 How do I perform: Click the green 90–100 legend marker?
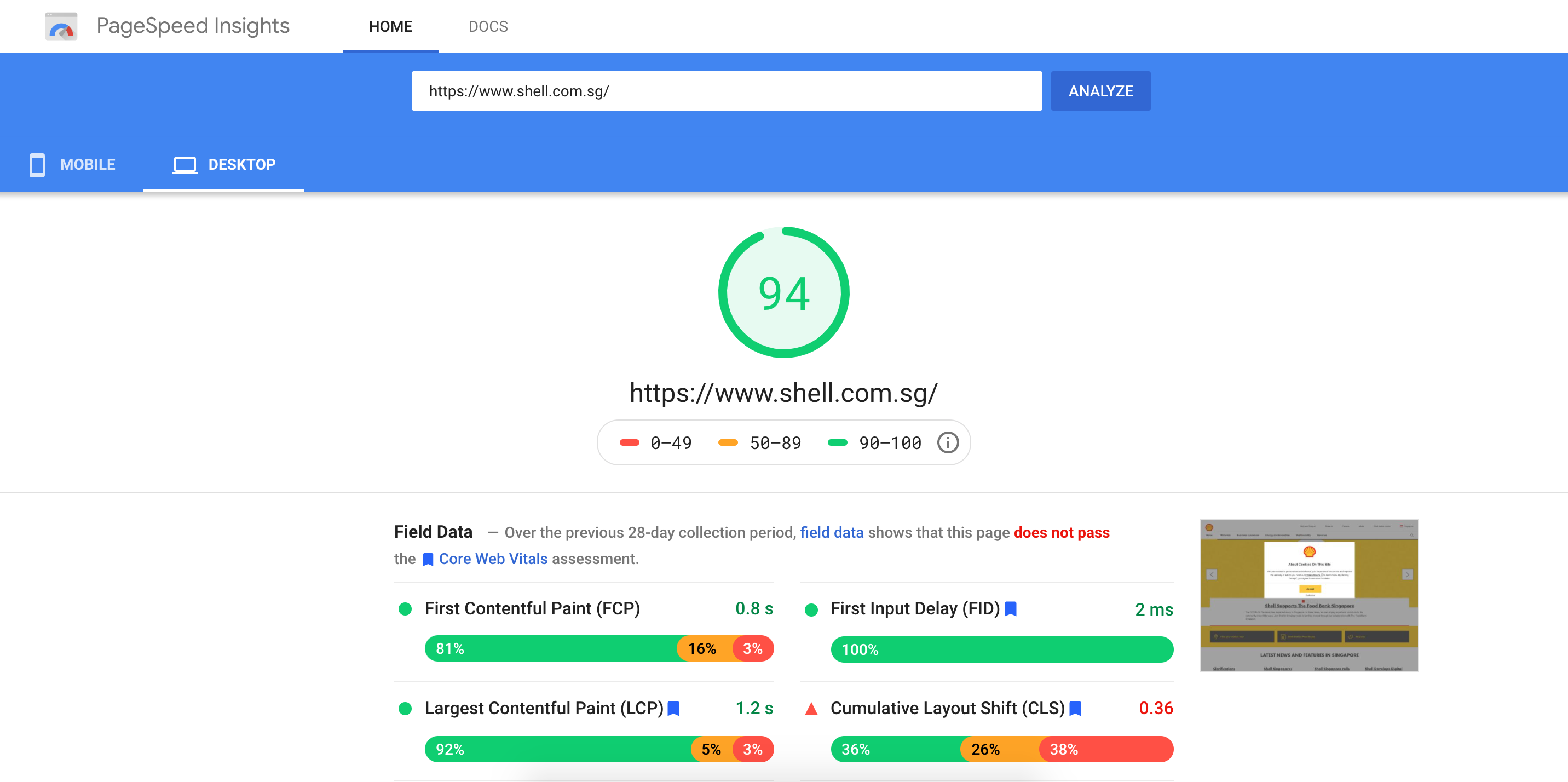click(838, 443)
